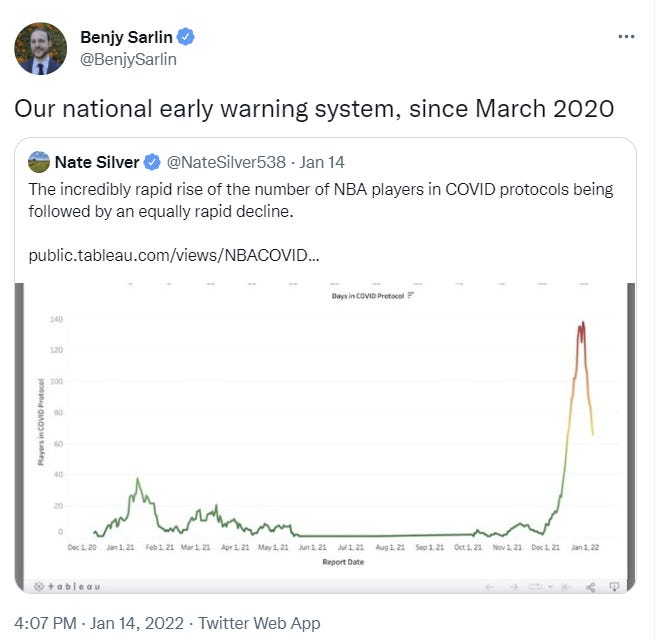
Task: Open the Tableau refresh dropdown arrow
Action: click(x=549, y=587)
